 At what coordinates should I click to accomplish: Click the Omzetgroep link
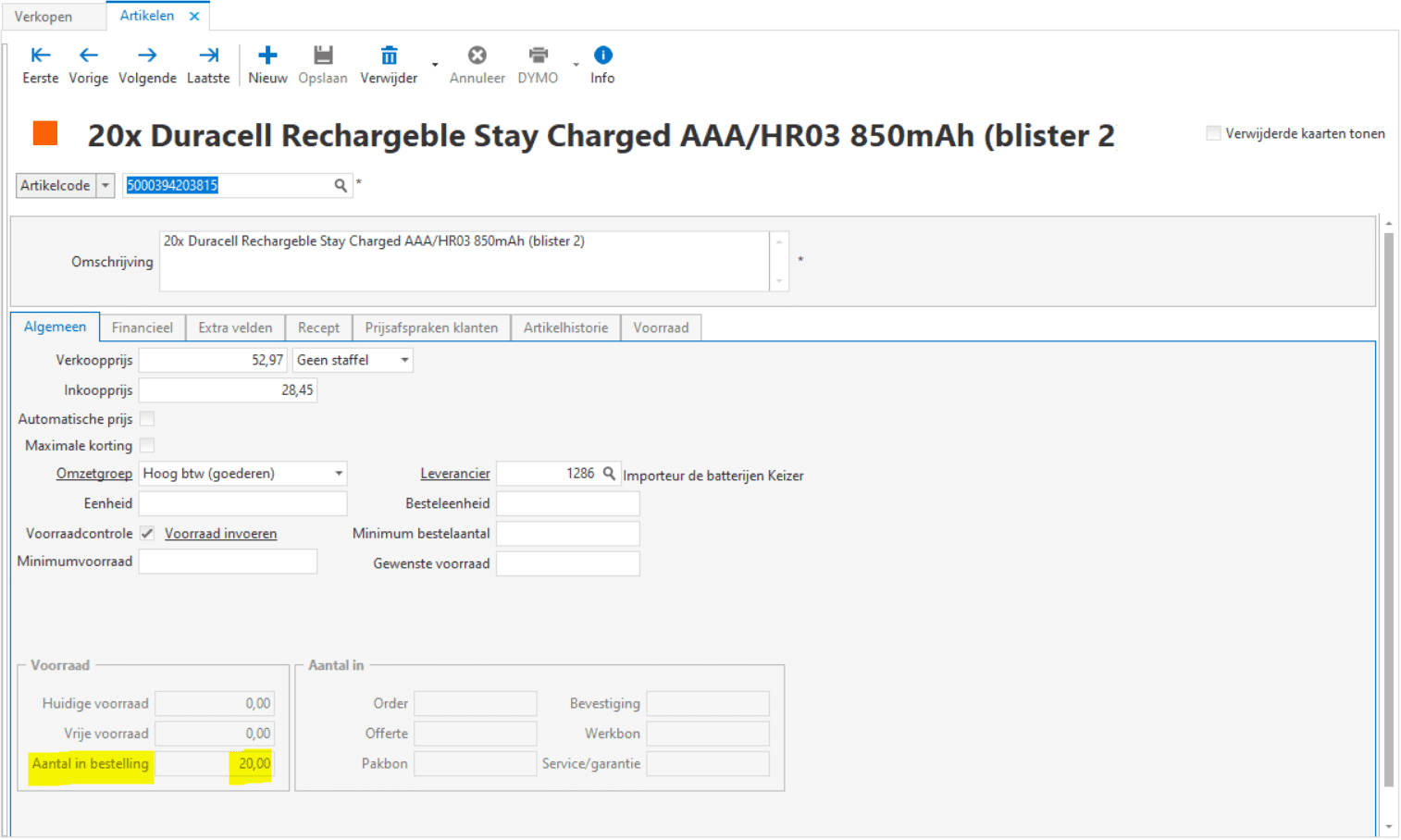(94, 474)
